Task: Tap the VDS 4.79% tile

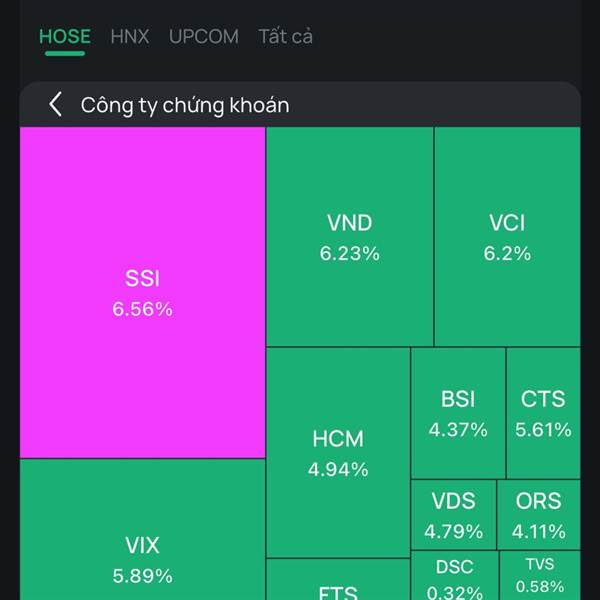Action: (454, 514)
